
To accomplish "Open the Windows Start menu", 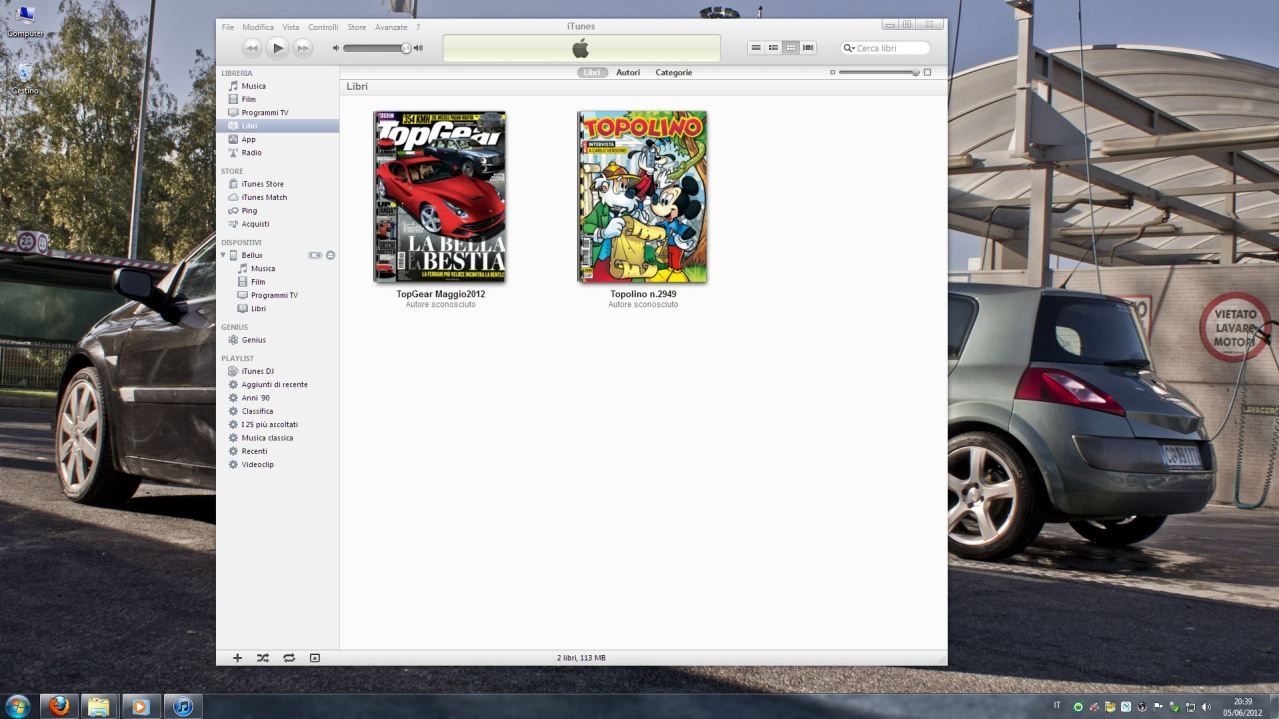I will 17,706.
